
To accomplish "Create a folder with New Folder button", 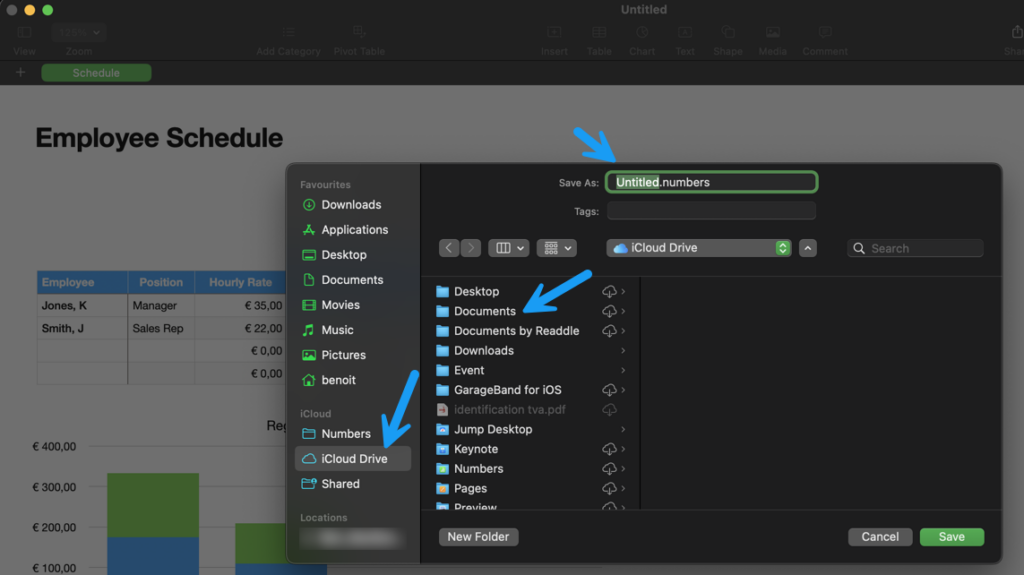I will (x=478, y=537).
